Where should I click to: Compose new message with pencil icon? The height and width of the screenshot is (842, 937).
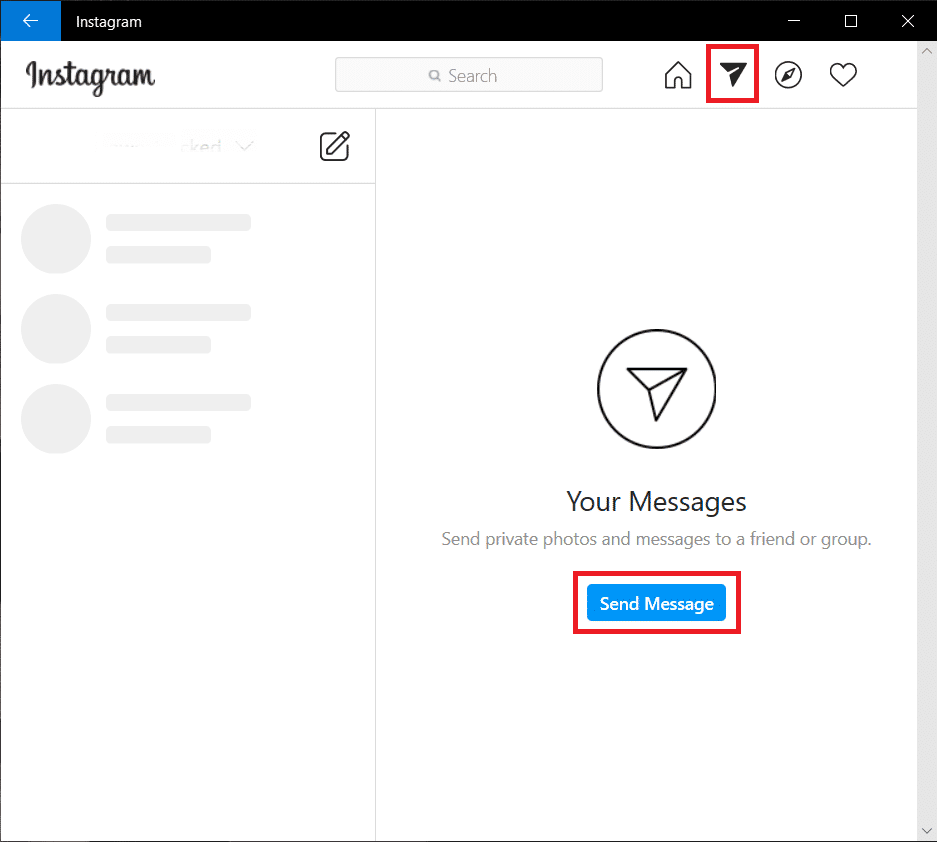[335, 146]
